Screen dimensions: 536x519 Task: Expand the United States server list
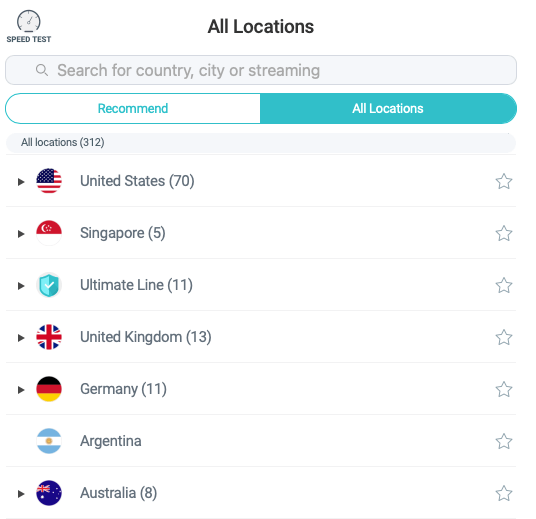coord(21,182)
